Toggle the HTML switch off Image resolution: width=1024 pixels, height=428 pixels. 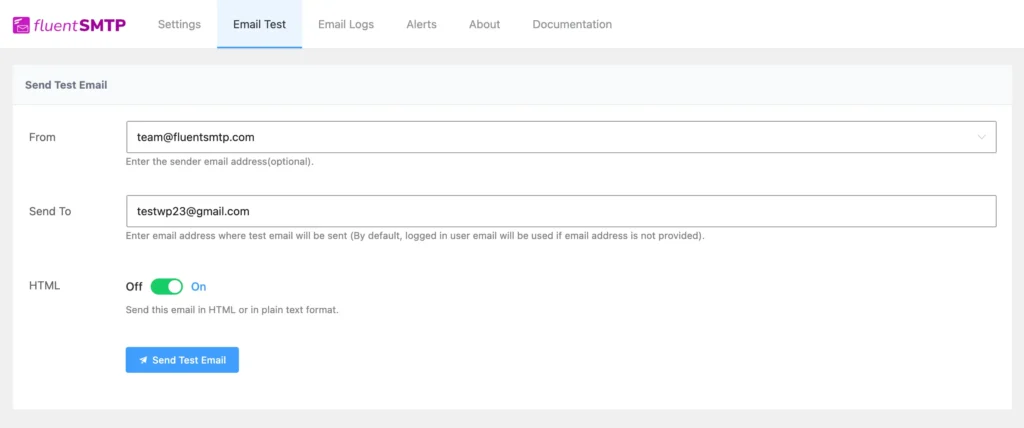click(167, 286)
